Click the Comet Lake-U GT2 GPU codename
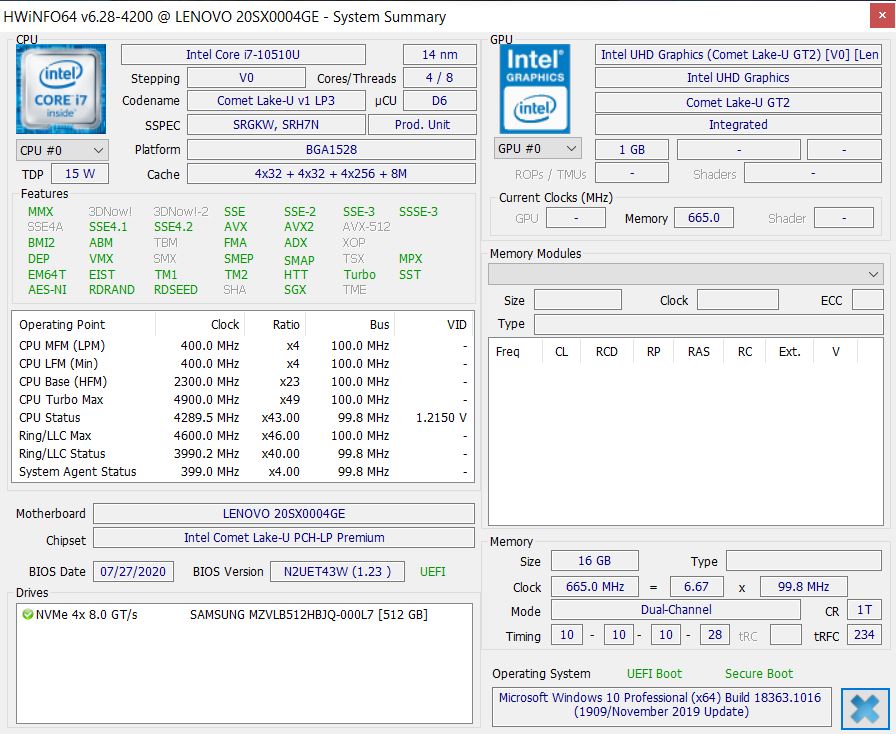Image resolution: width=896 pixels, height=734 pixels. point(738,102)
